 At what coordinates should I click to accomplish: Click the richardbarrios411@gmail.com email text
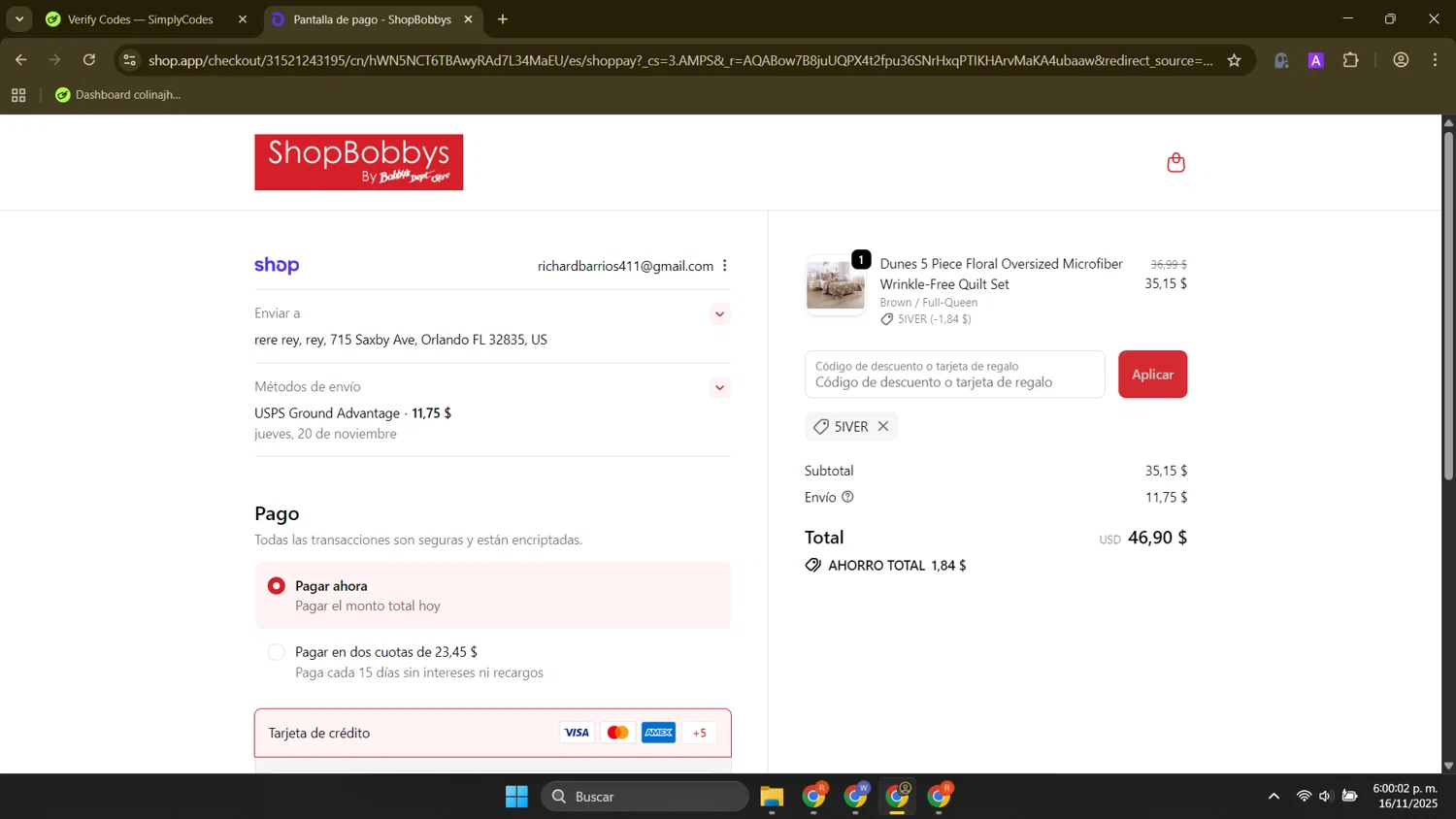625,266
